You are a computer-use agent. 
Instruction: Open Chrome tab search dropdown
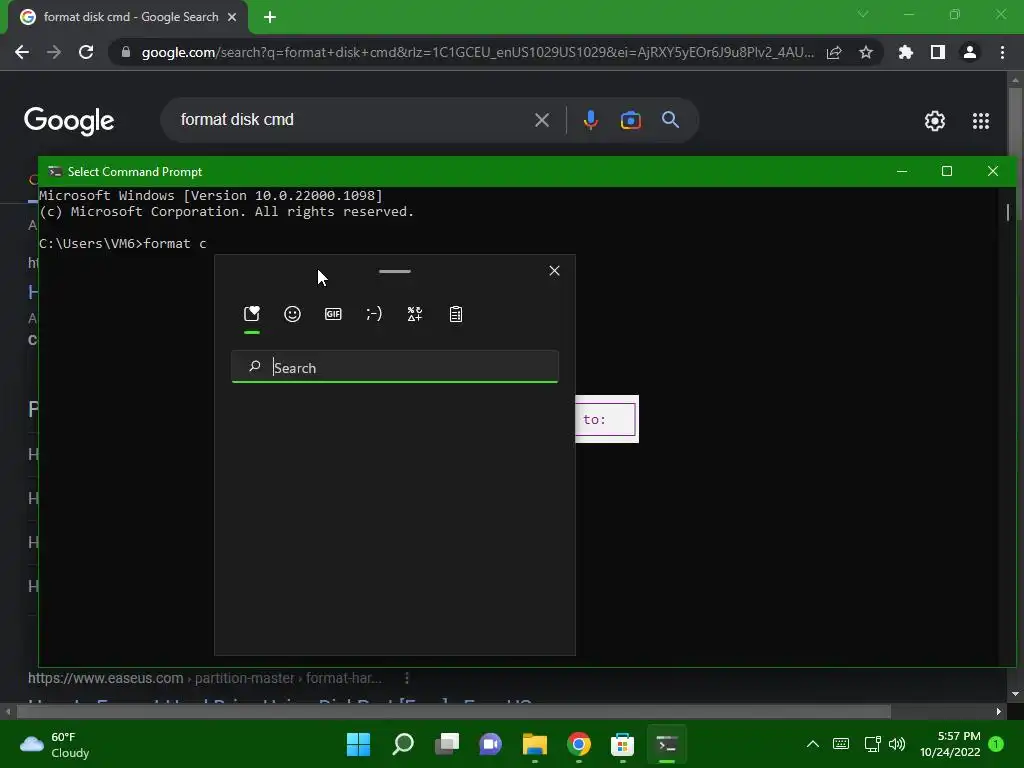click(x=863, y=14)
